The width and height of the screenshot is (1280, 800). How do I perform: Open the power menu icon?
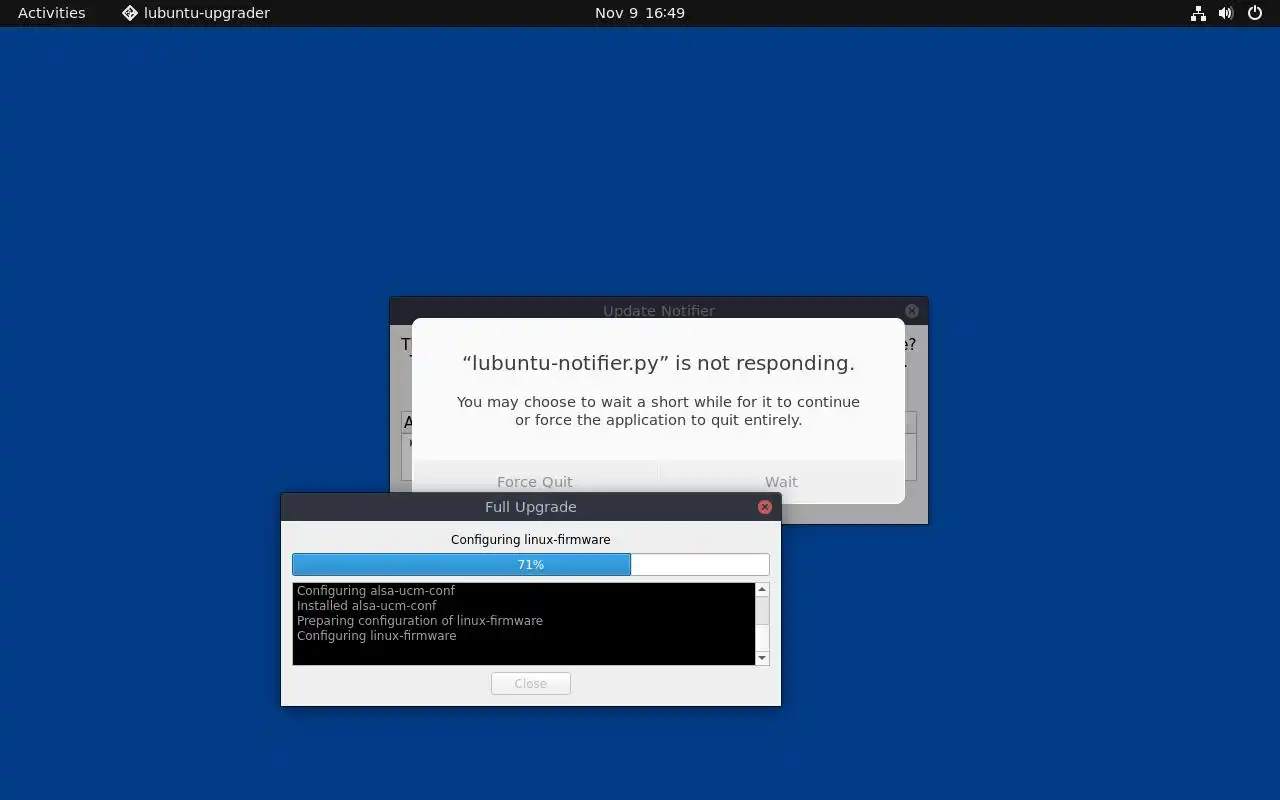1255,13
